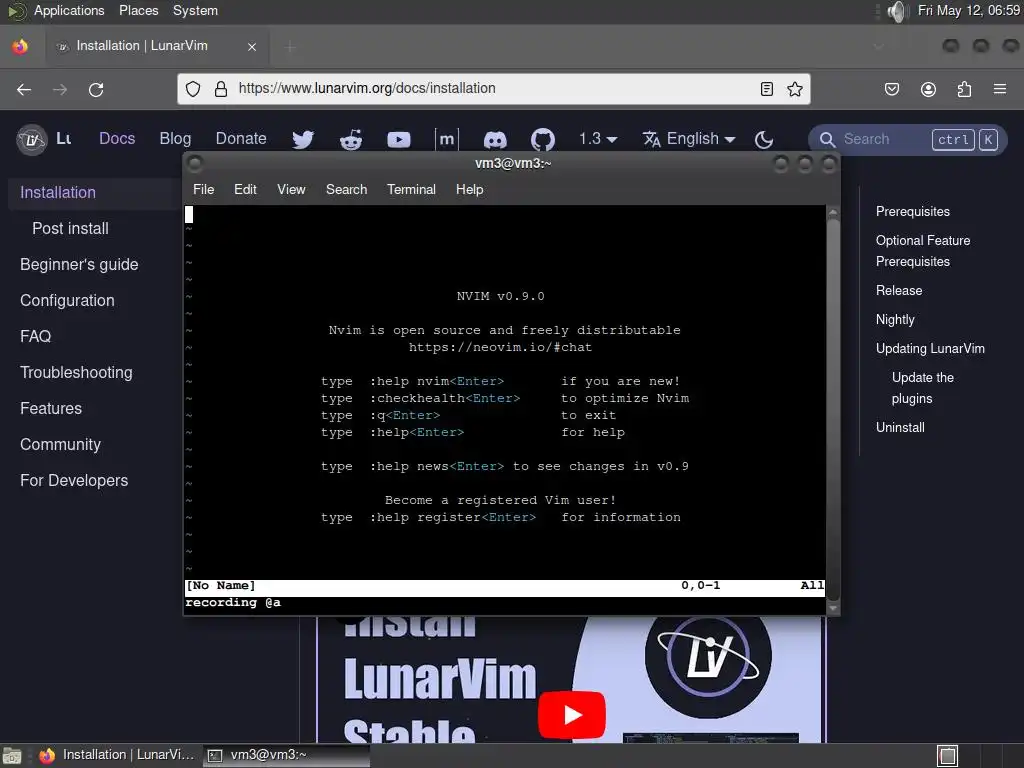The height and width of the screenshot is (768, 1024).
Task: Select the Installation | LunarVim browser tab
Action: 157,46
